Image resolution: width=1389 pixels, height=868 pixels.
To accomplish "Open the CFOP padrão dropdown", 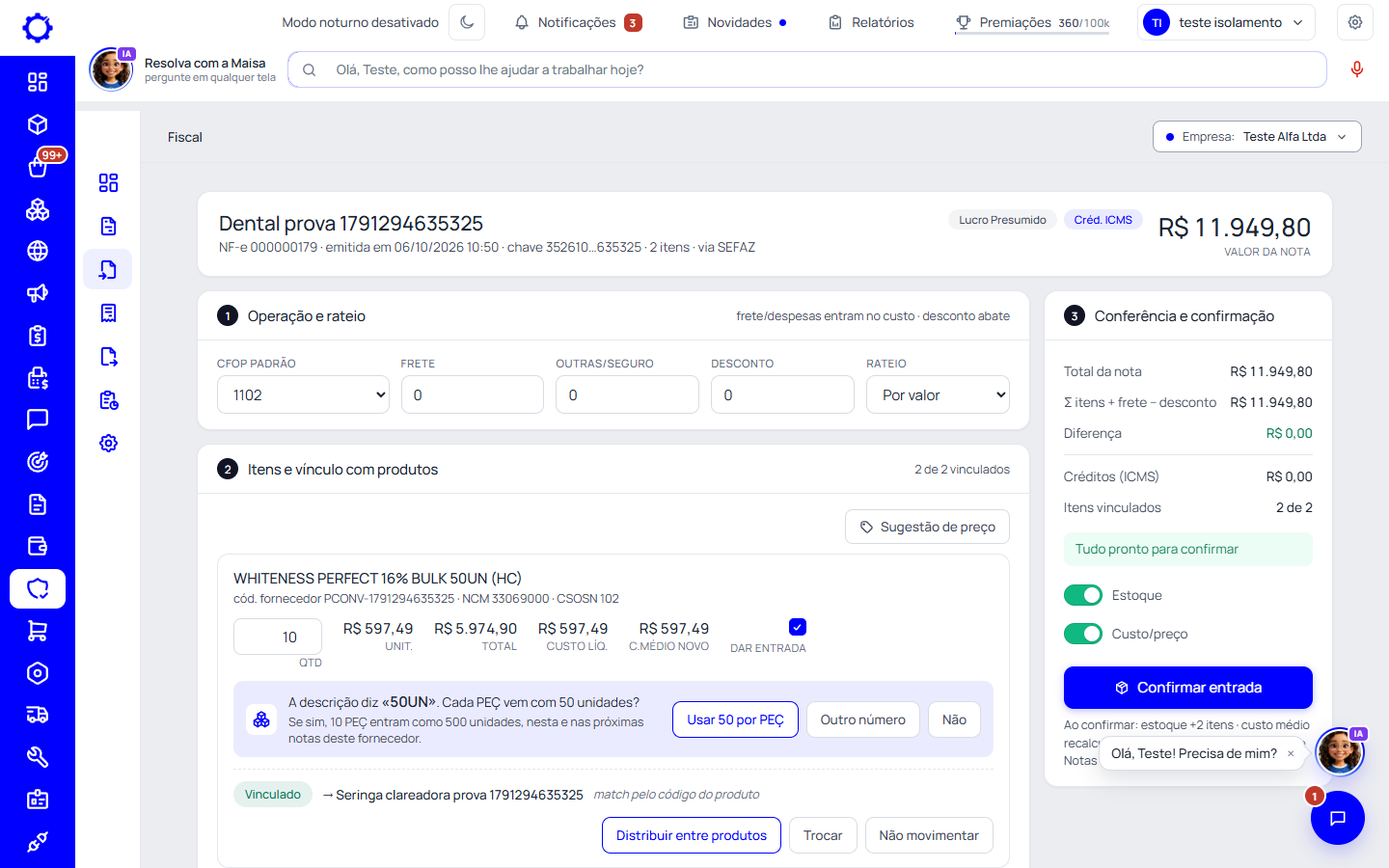I will coord(303,394).
